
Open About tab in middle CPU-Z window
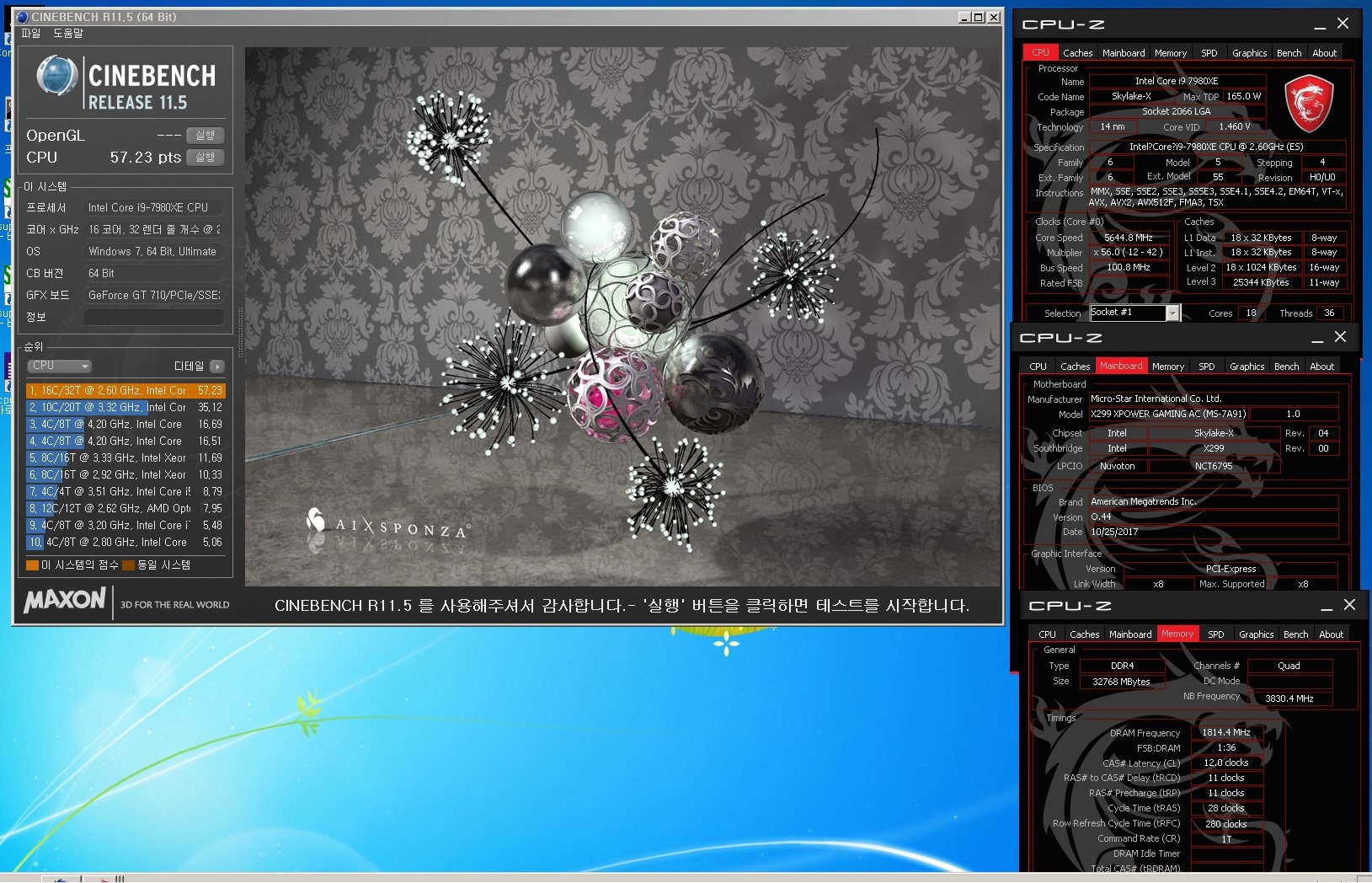tap(1321, 367)
